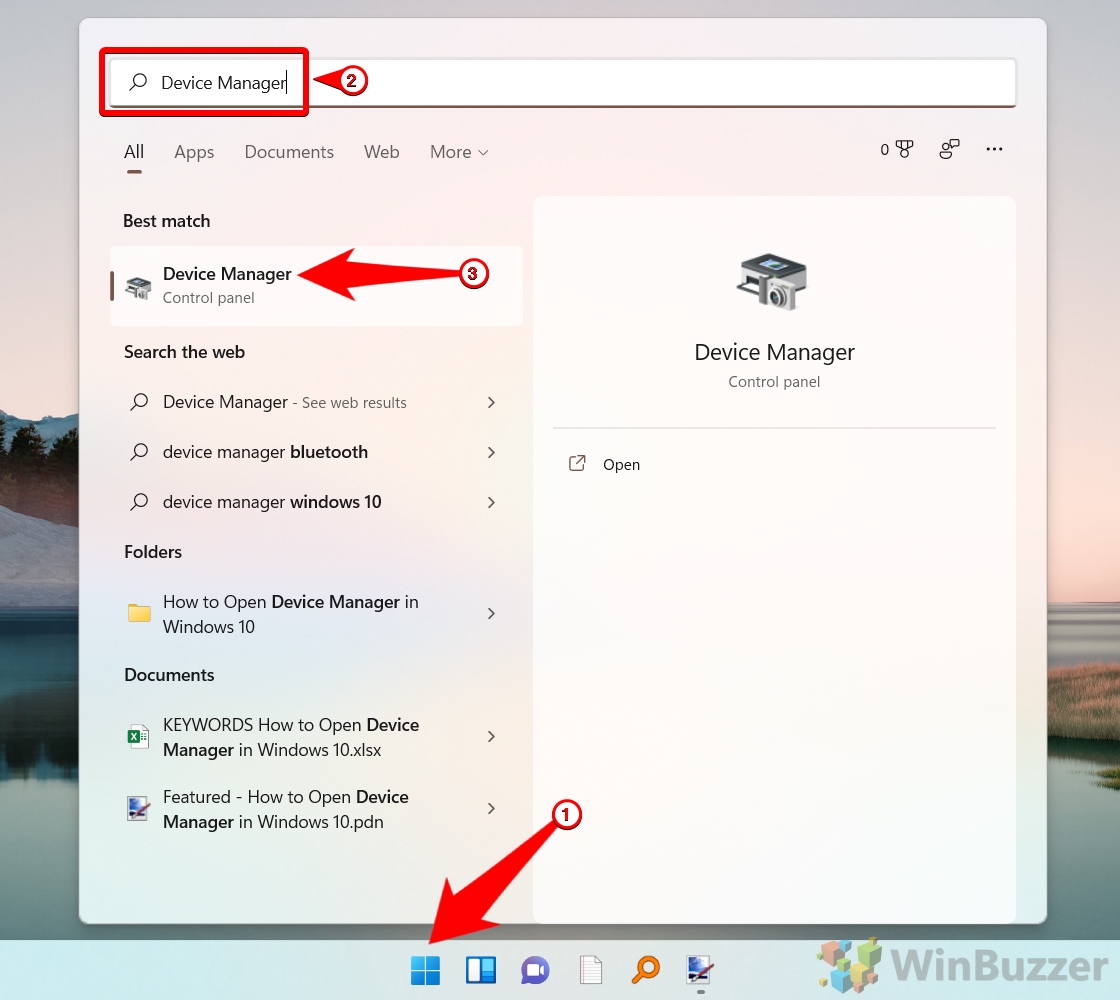
Task: Open 'KEYWORDS How to Open Device Manager' xlsx
Action: (316, 736)
